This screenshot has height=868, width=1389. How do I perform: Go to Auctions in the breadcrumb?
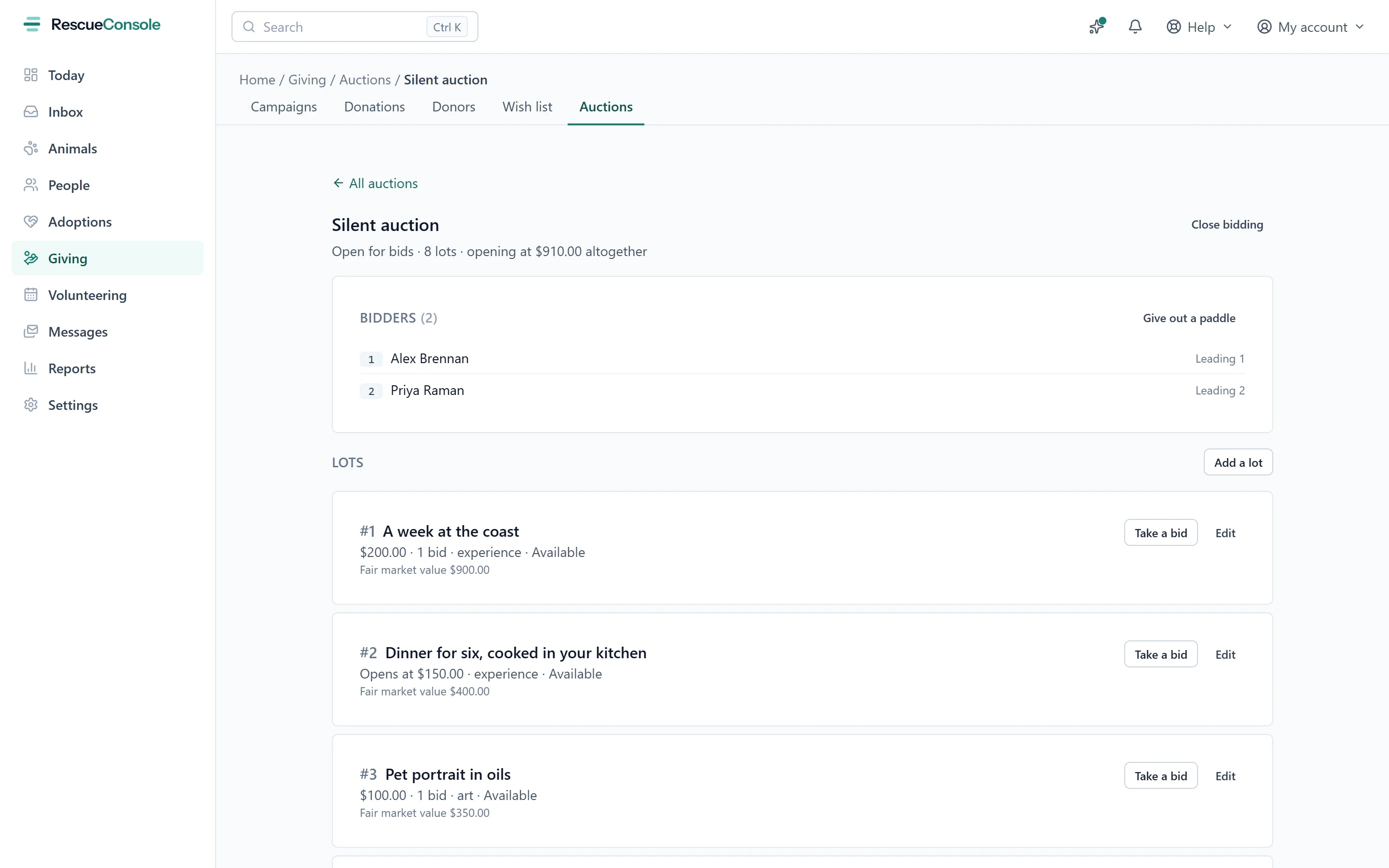tap(365, 80)
